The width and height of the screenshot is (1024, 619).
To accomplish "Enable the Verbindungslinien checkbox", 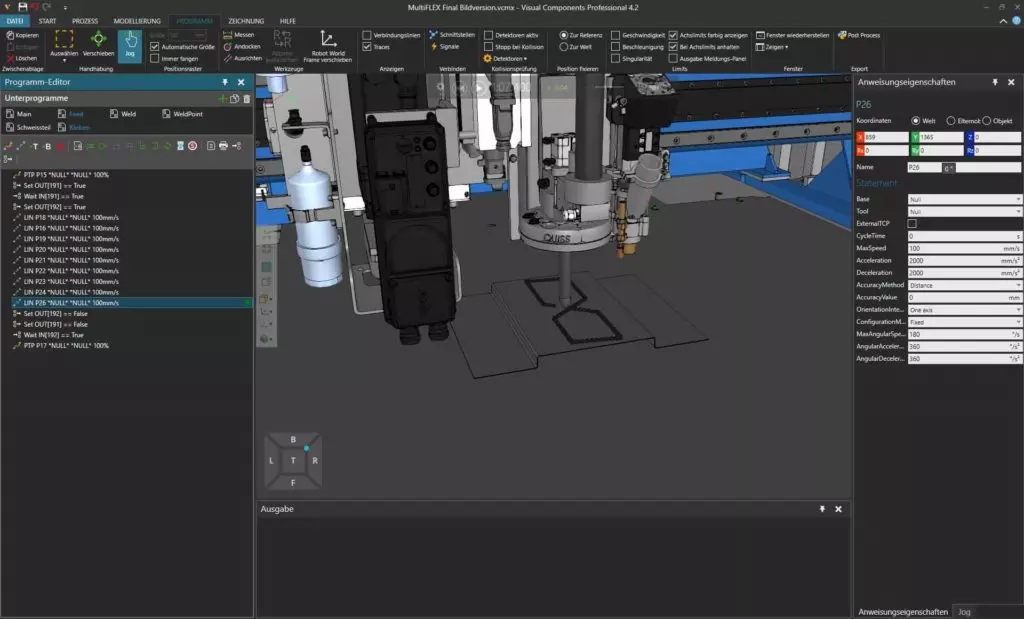I will click(367, 35).
